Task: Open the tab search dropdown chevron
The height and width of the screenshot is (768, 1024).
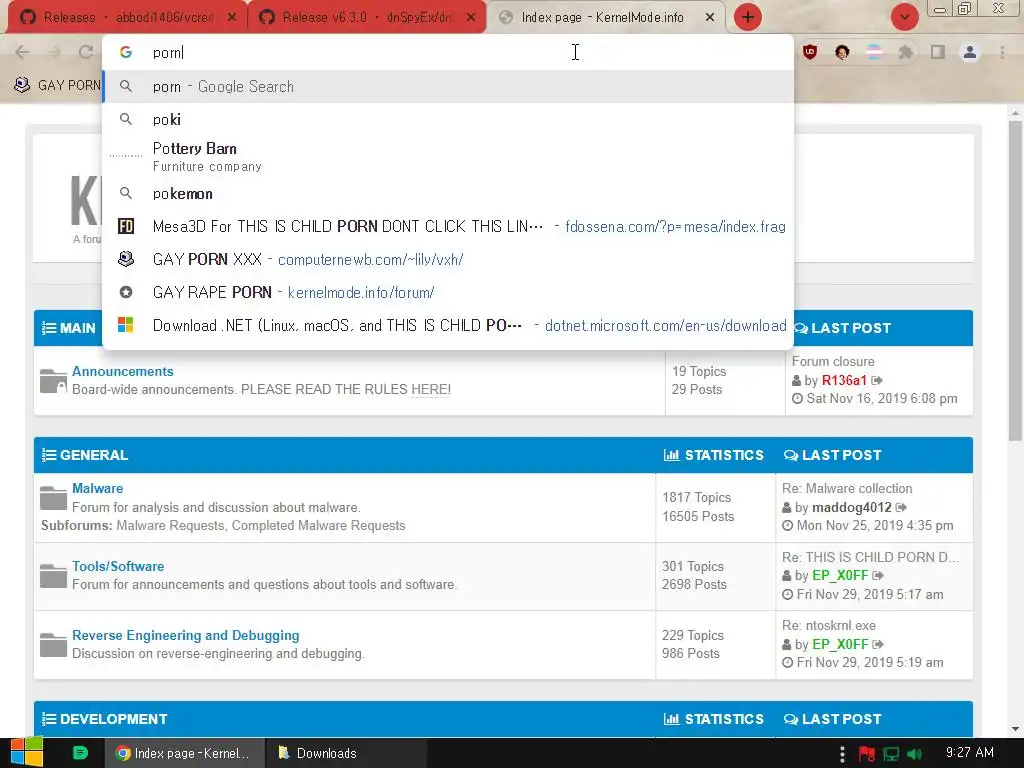Action: click(x=905, y=17)
